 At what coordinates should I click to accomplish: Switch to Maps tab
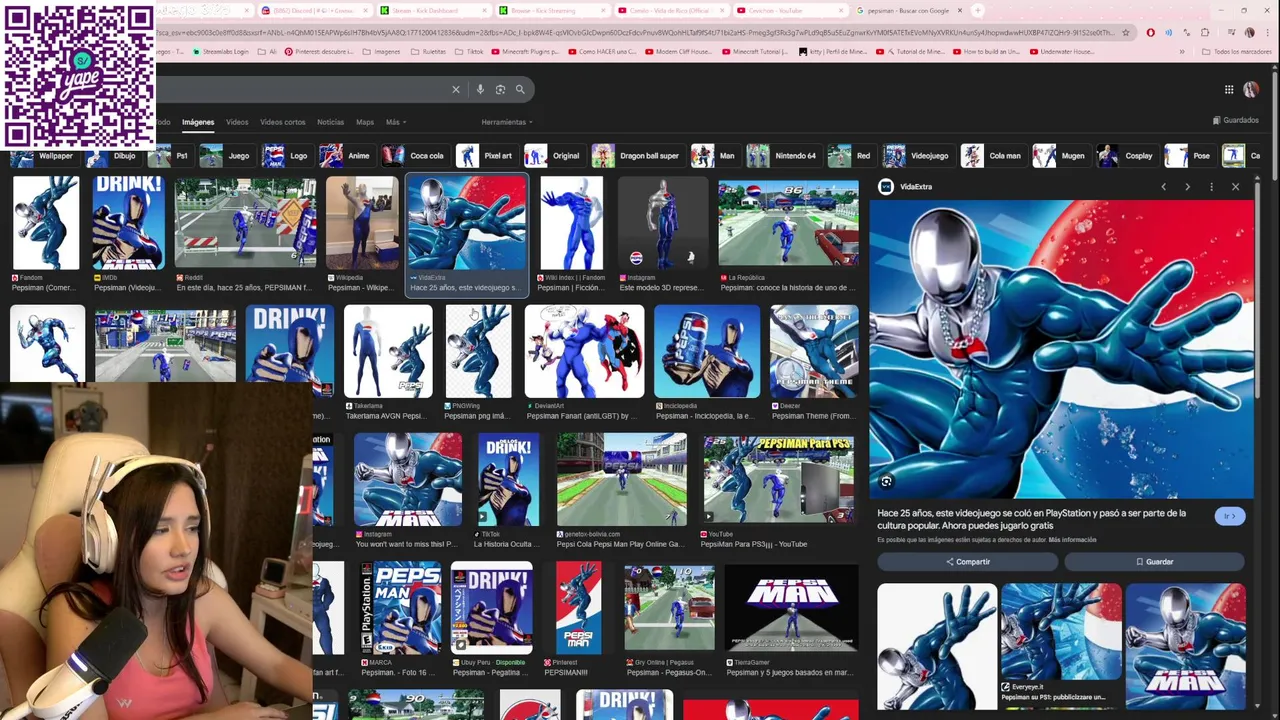click(x=365, y=122)
